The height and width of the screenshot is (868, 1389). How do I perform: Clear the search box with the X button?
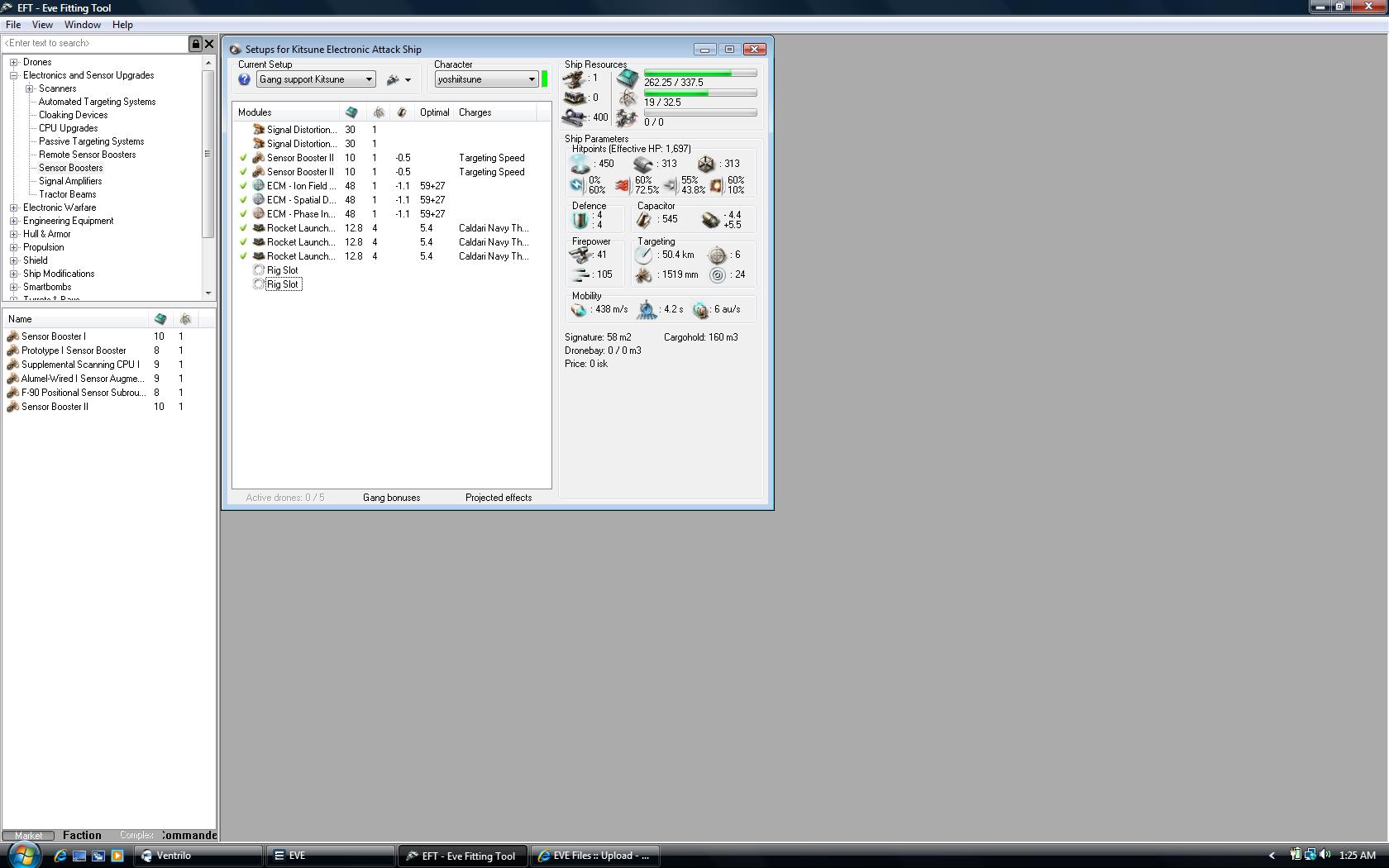[x=209, y=44]
